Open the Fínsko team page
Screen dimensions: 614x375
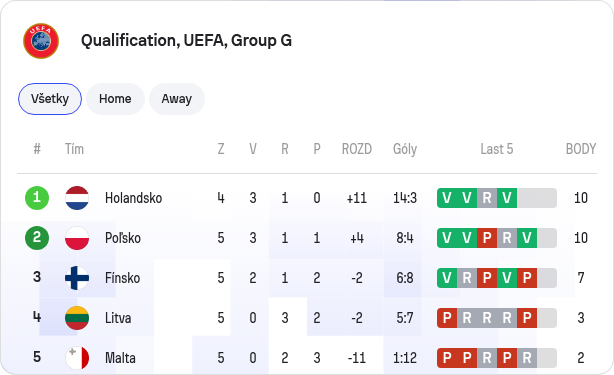coord(123,278)
